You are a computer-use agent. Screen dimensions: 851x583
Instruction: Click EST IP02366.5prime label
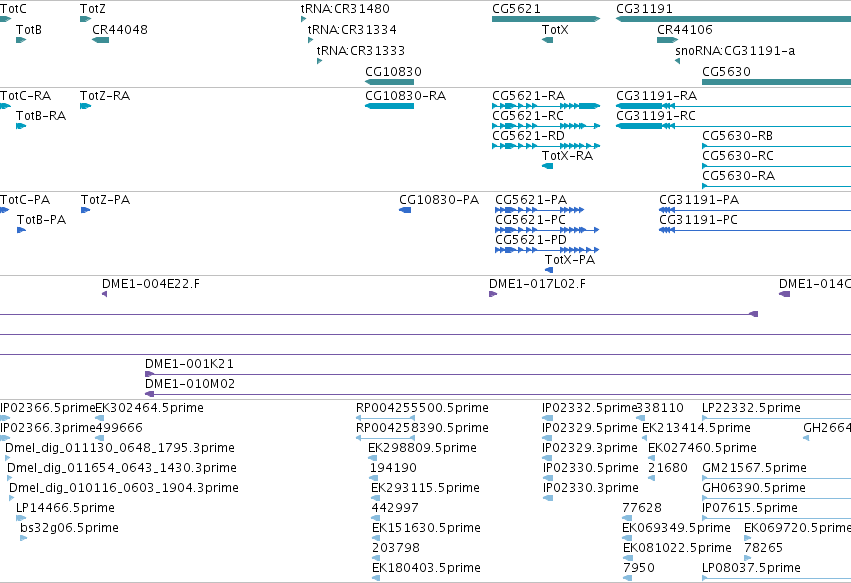pos(48,408)
